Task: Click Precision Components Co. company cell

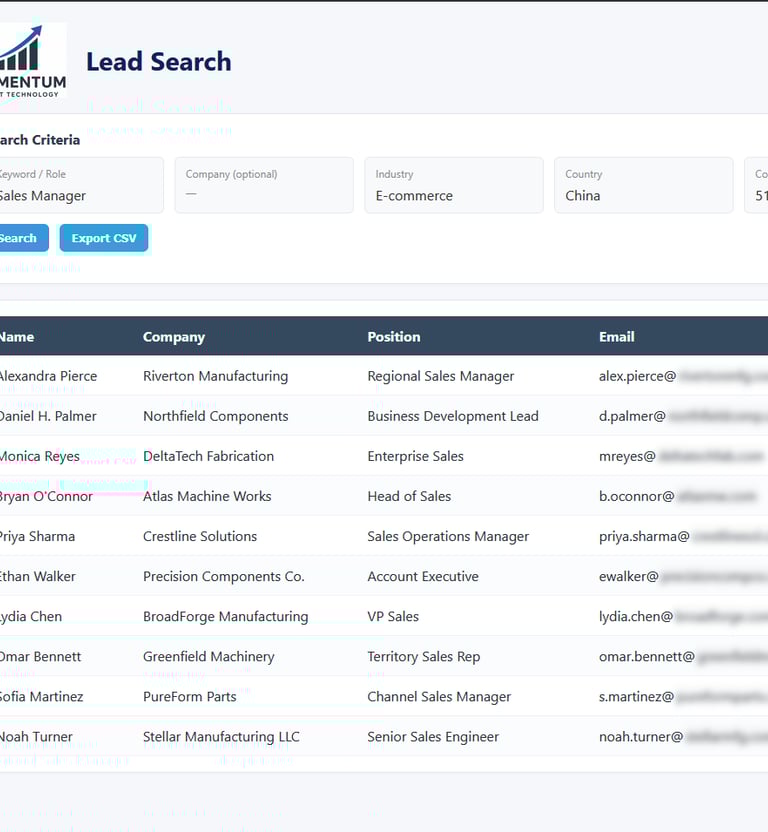Action: pos(223,576)
